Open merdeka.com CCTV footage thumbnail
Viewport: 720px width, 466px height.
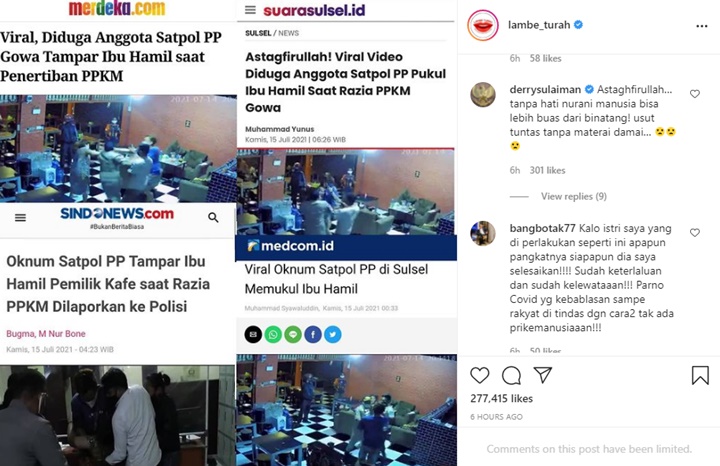pos(118,149)
